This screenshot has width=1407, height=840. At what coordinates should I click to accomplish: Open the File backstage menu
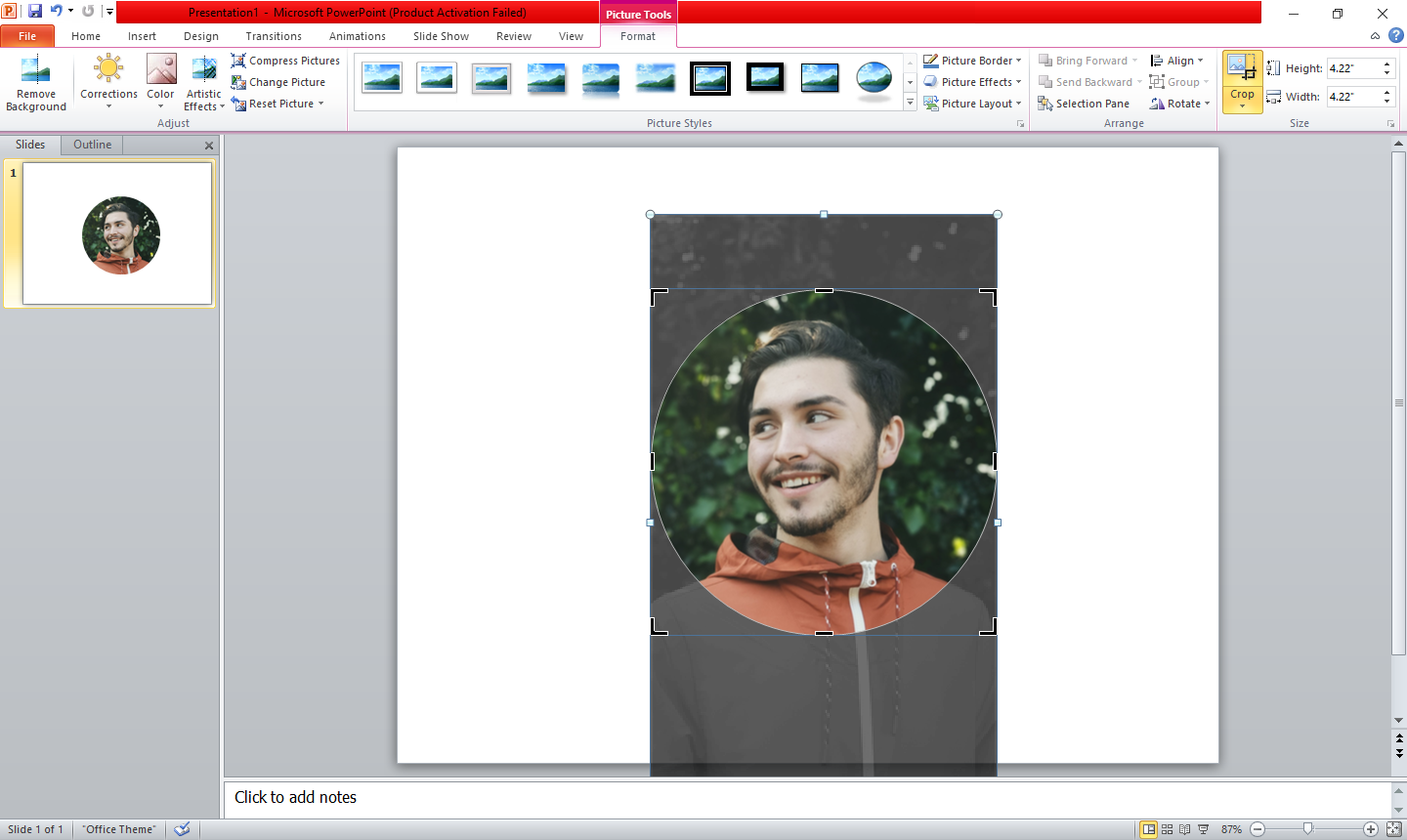point(27,36)
